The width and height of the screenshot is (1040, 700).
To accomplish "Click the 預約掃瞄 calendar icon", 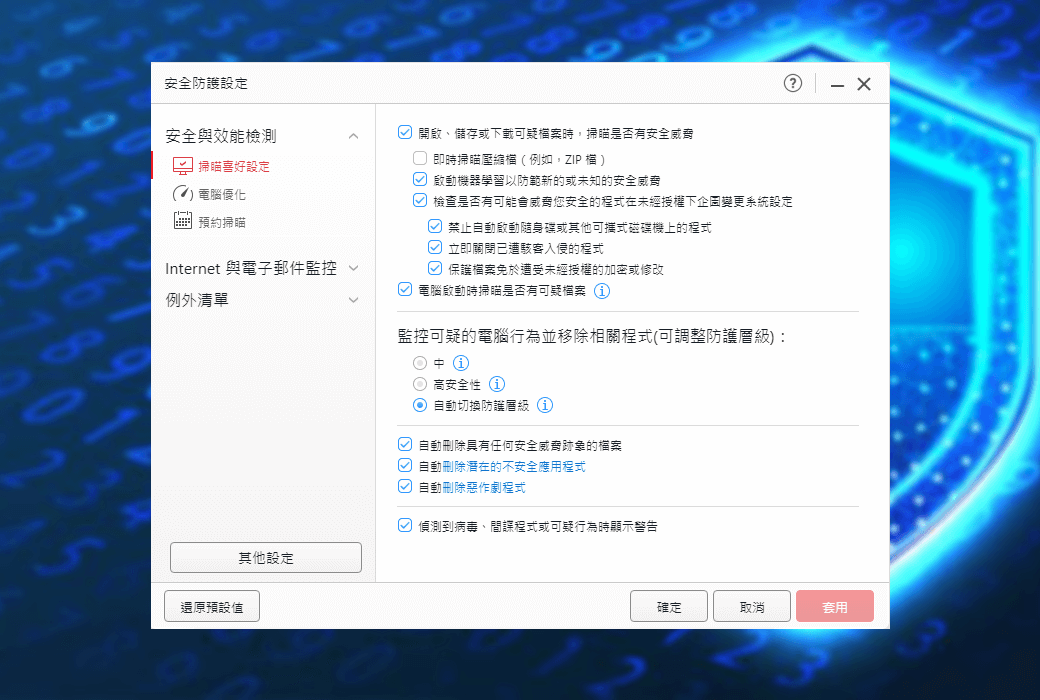I will pyautogui.click(x=182, y=220).
